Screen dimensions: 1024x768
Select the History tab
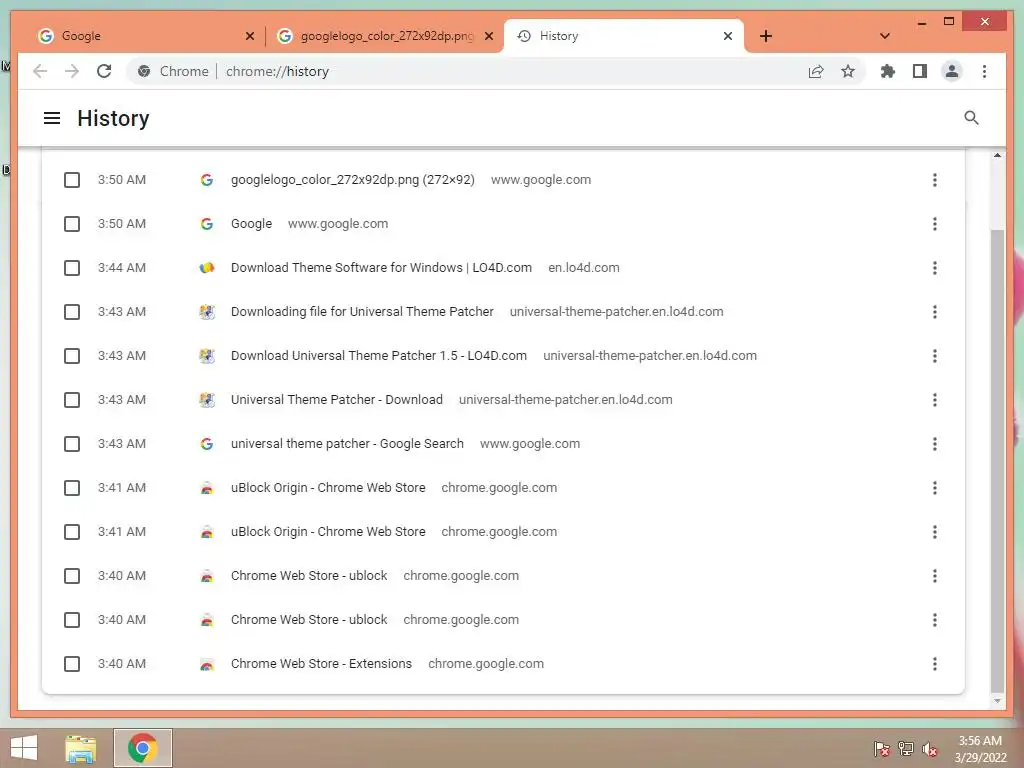[624, 36]
